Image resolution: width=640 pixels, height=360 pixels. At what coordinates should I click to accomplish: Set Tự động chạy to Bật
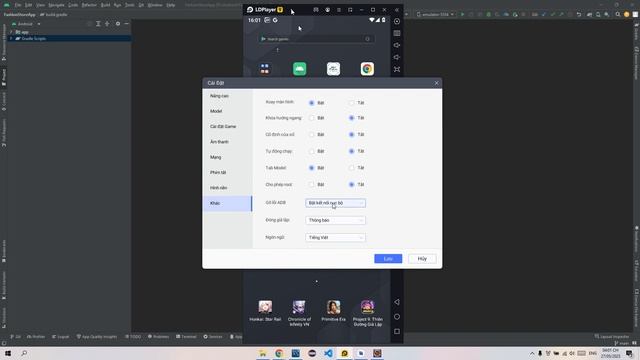pos(311,151)
